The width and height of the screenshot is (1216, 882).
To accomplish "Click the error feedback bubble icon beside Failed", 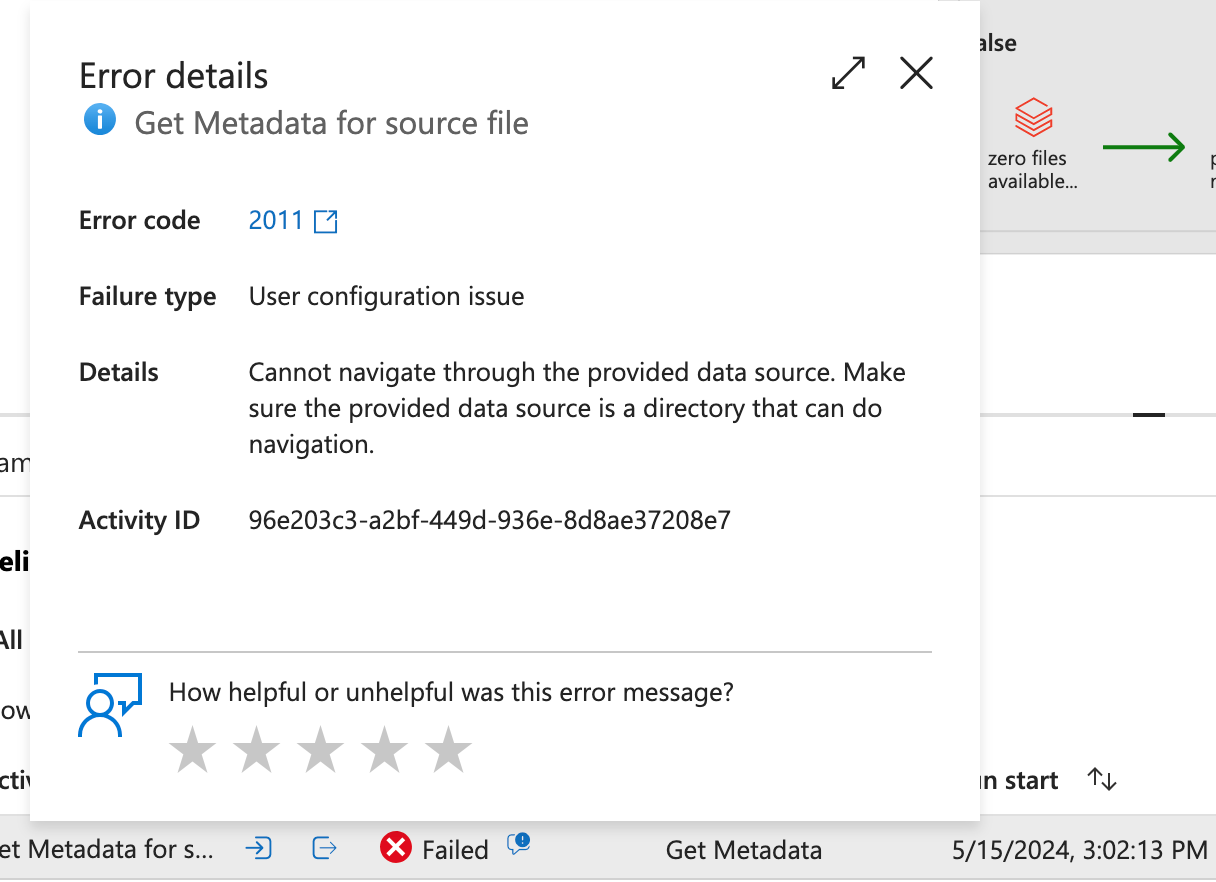I will pos(519,845).
